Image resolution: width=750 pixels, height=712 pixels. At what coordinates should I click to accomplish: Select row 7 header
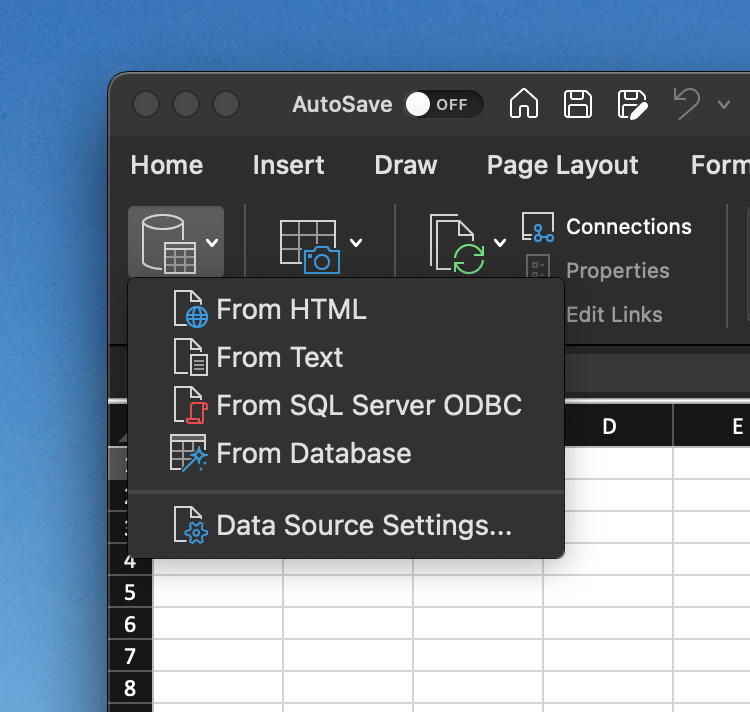pyautogui.click(x=130, y=656)
